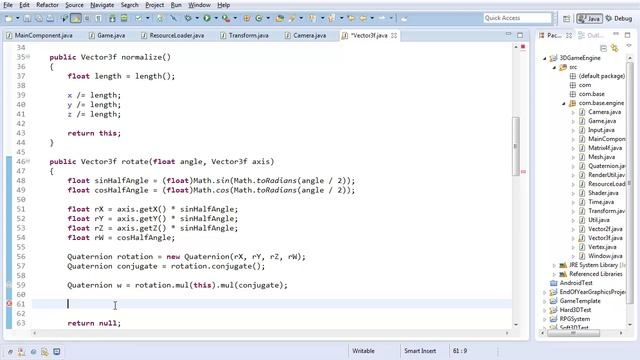
Task: Open the Window menu
Action: click(199, 5)
